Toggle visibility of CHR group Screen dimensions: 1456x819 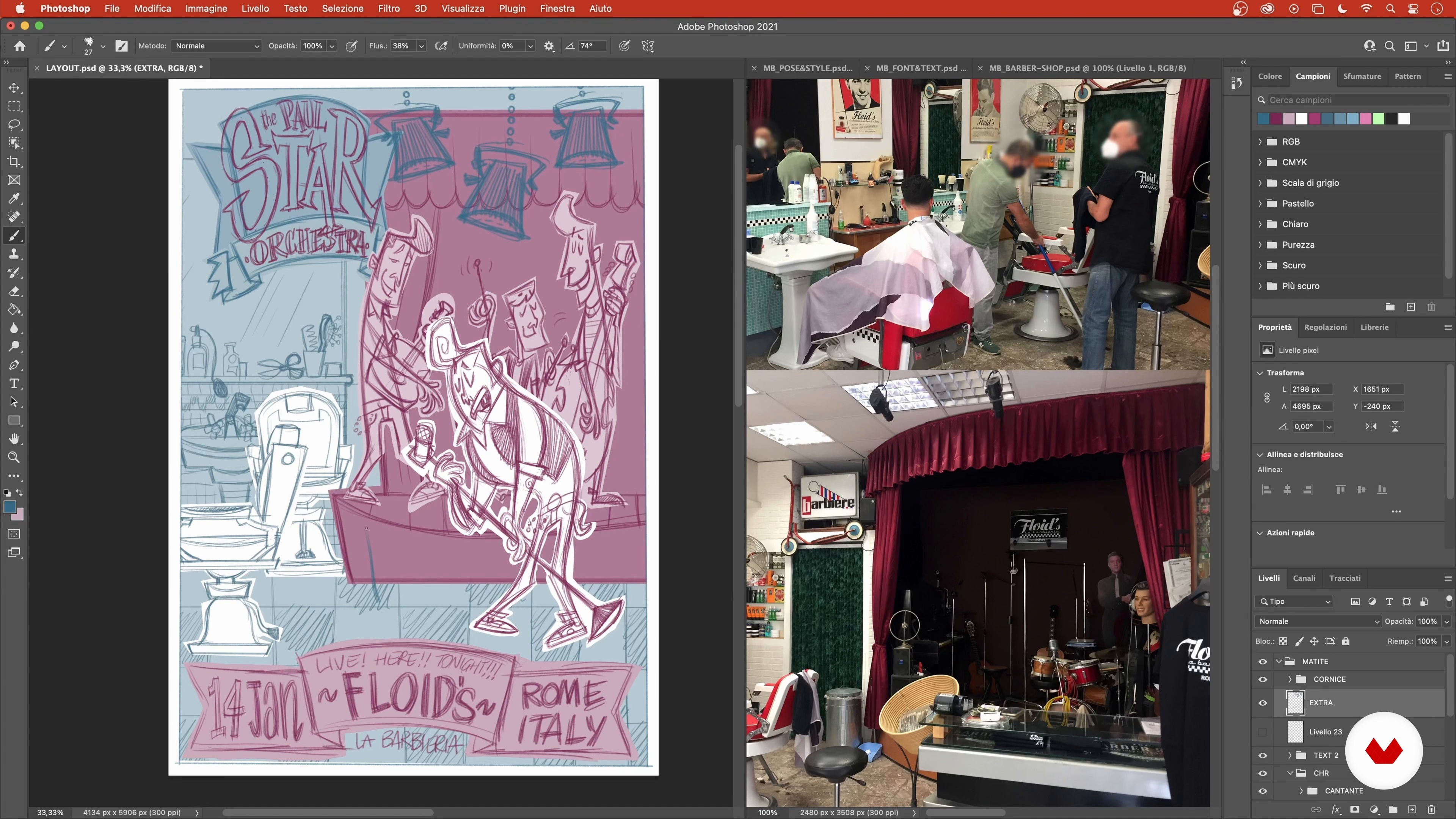click(1263, 773)
